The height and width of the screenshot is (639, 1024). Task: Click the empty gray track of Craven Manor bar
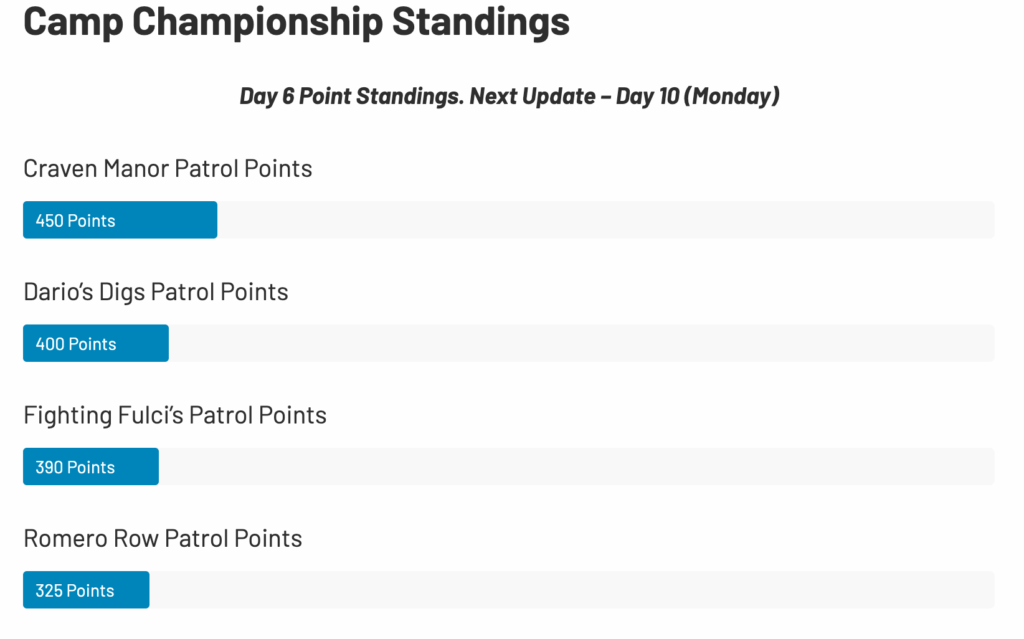coord(606,220)
